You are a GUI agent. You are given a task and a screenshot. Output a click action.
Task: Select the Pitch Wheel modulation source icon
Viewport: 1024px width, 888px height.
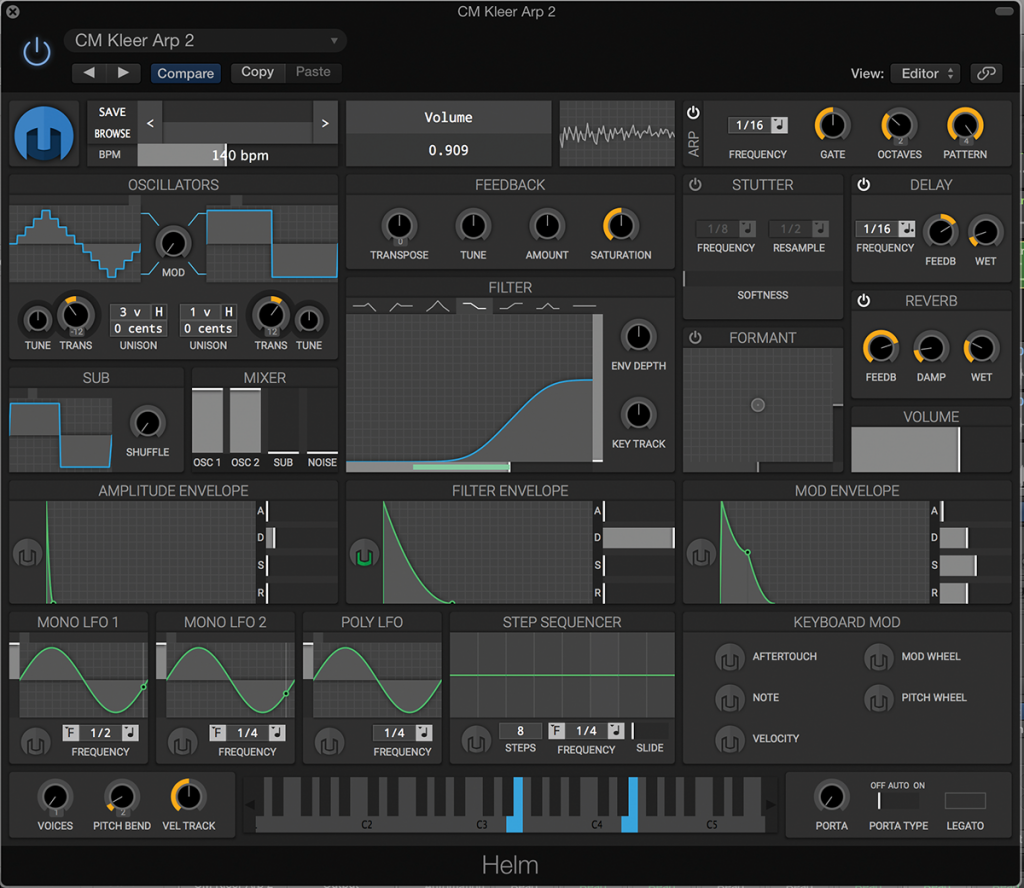coord(878,699)
